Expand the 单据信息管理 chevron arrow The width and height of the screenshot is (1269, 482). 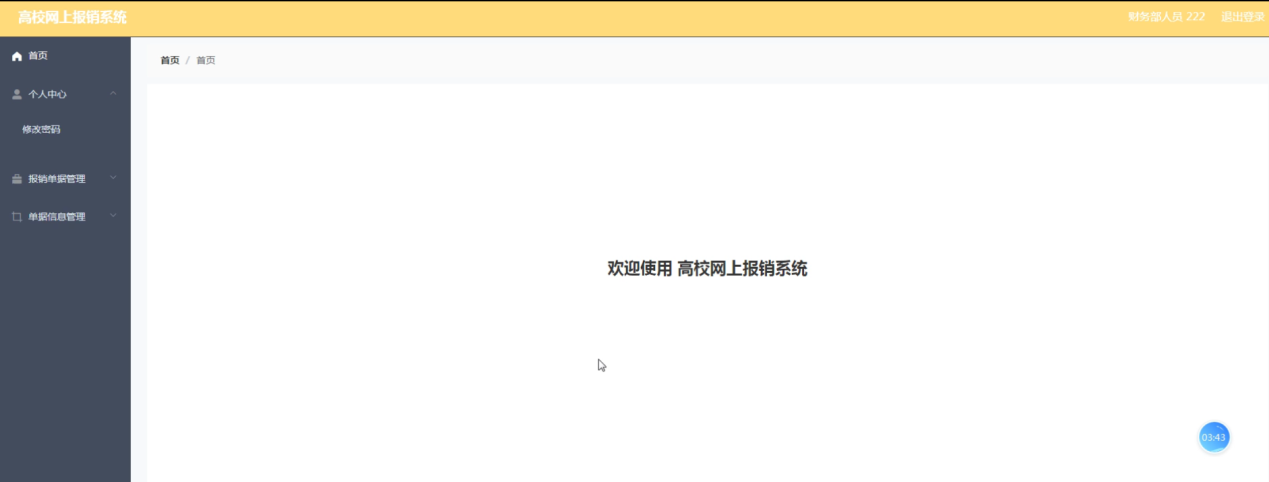click(x=113, y=216)
